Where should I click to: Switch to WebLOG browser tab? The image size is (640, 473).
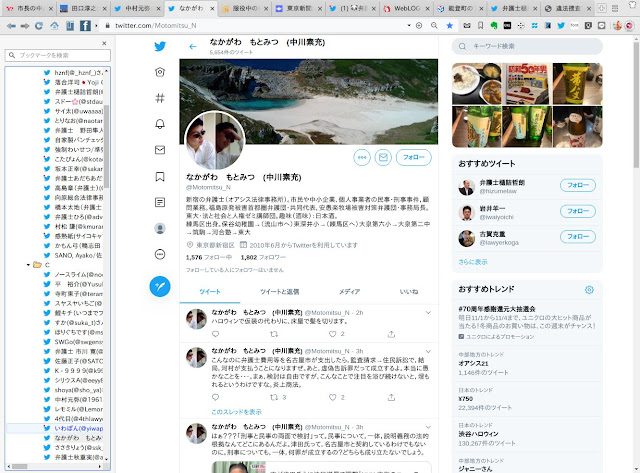click(x=407, y=8)
